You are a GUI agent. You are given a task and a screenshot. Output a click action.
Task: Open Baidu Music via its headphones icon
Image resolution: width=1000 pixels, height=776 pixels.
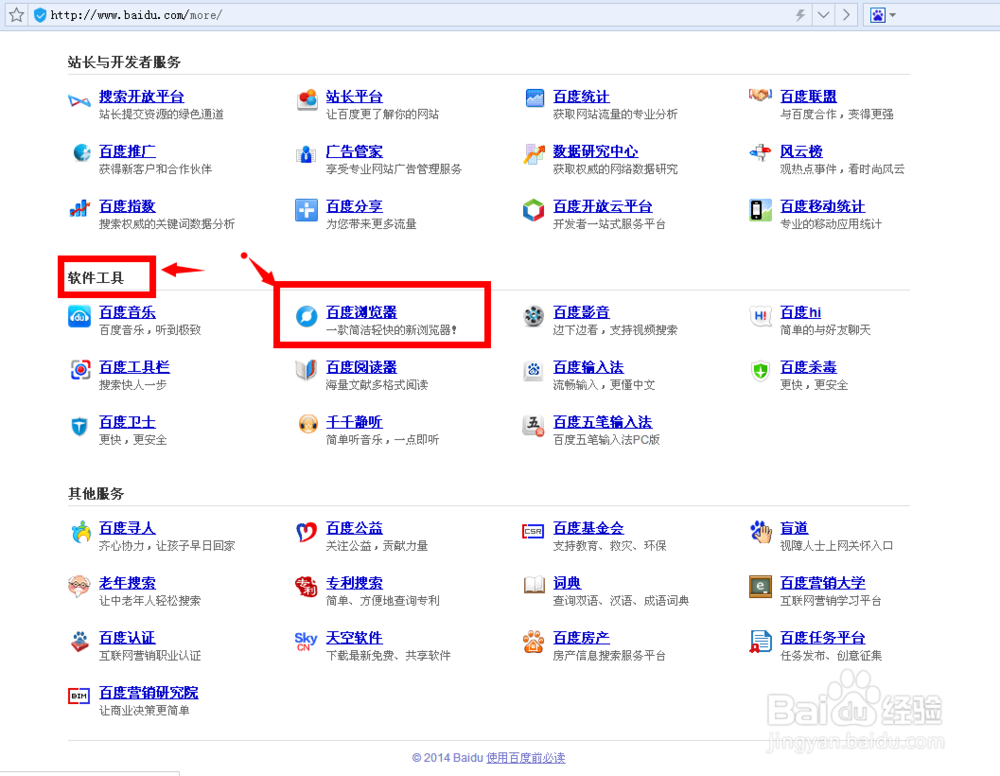pos(80,317)
